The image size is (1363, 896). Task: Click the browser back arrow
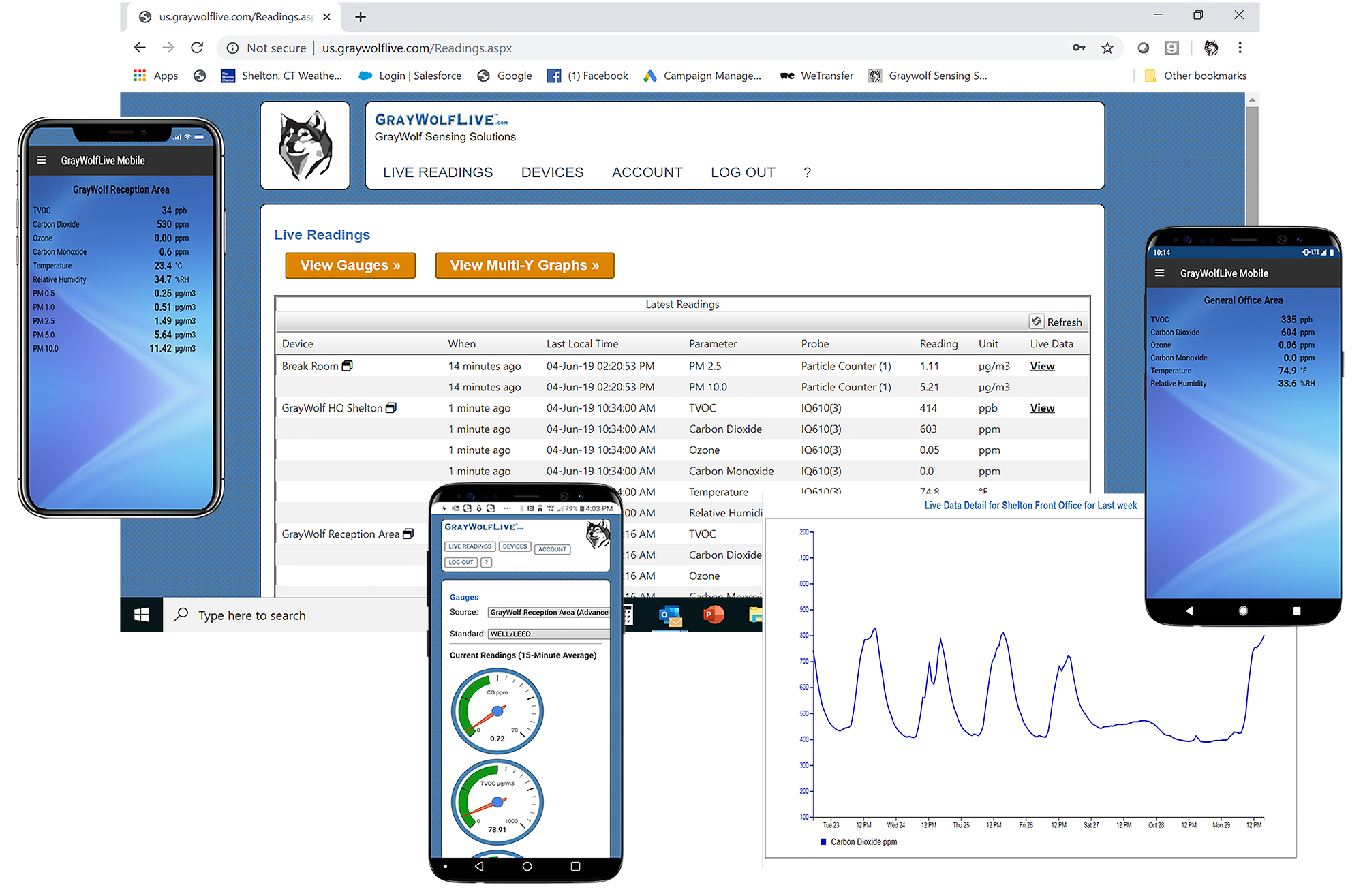point(140,48)
